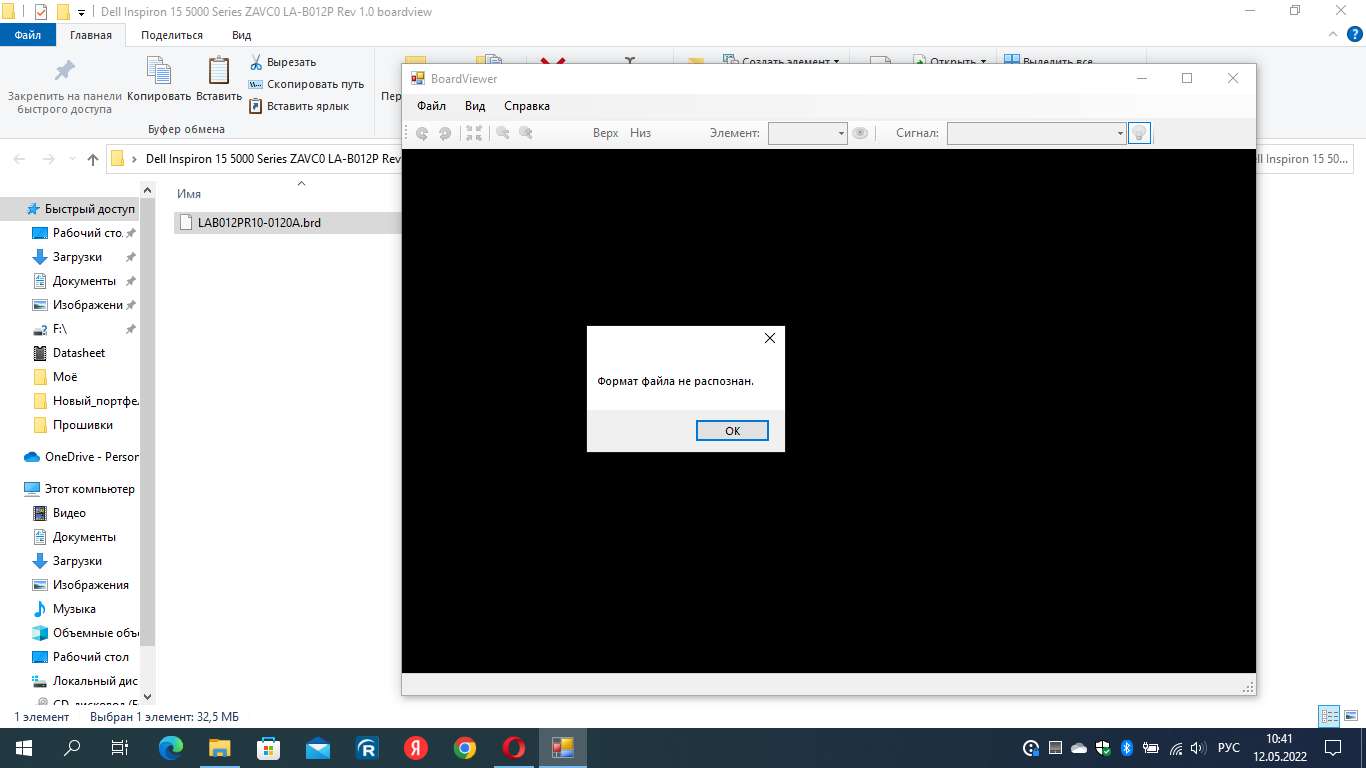Click Закрепить на панели быстрого доступа pin
Screen dimensions: 1366x768
pyautogui.click(x=64, y=86)
